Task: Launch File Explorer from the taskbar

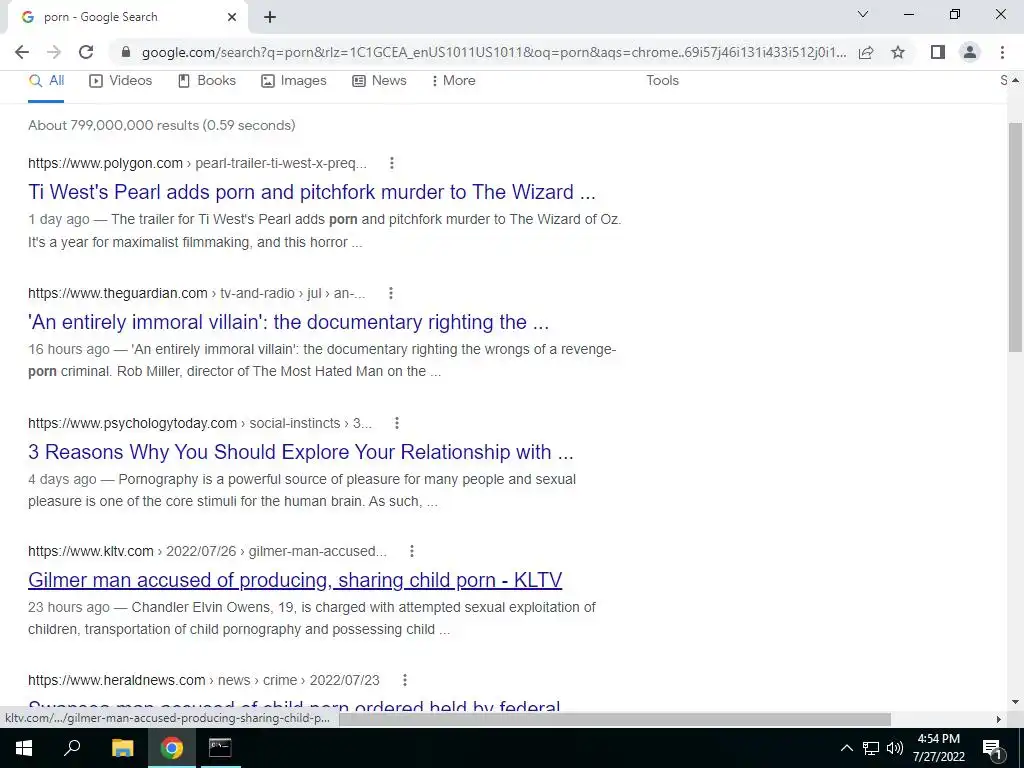Action: pyautogui.click(x=122, y=748)
